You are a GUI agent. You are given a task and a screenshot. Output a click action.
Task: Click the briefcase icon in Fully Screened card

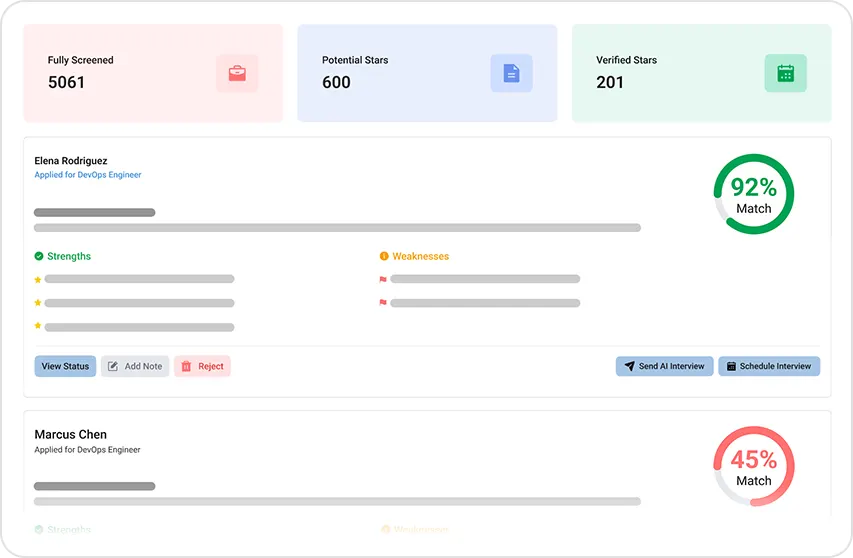coord(237,73)
